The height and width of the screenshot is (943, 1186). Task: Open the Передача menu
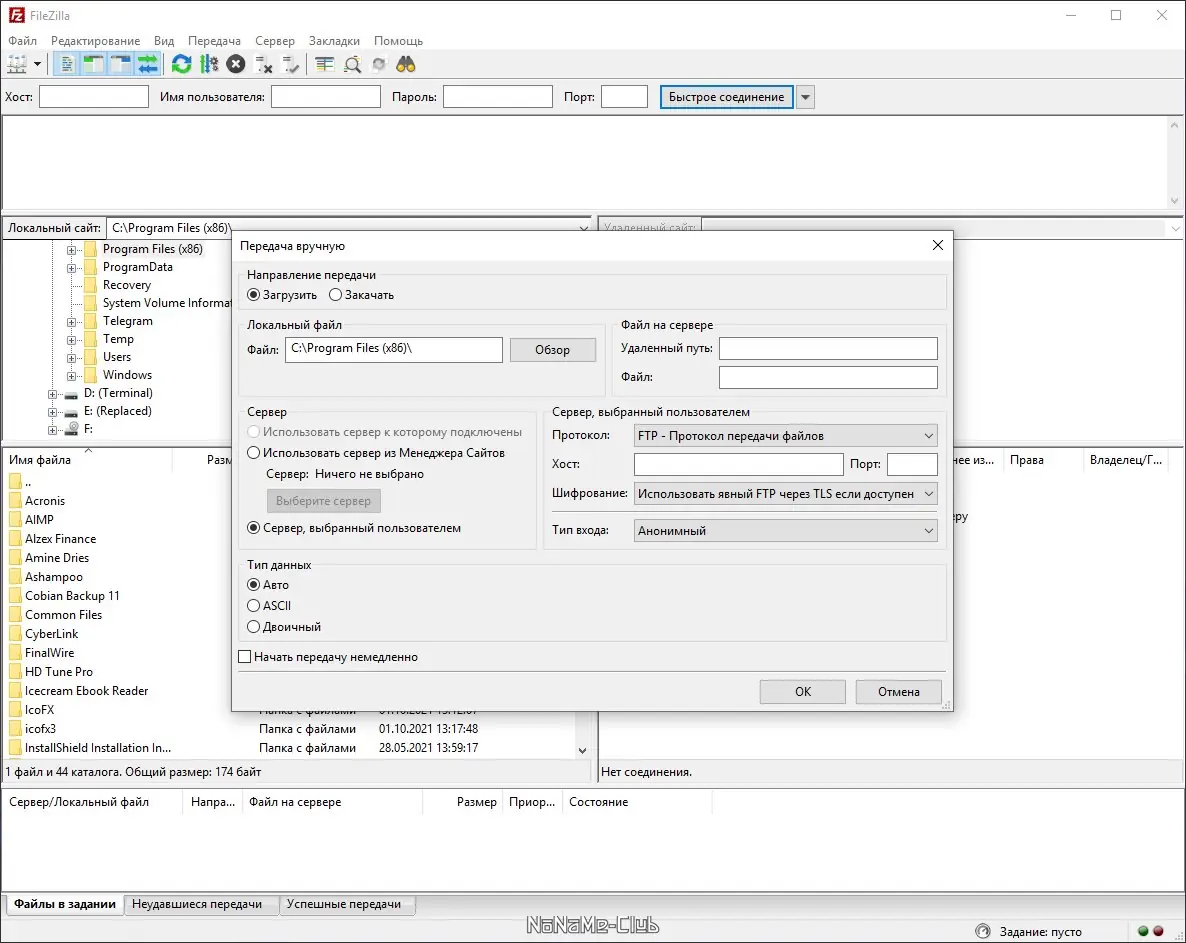(214, 41)
